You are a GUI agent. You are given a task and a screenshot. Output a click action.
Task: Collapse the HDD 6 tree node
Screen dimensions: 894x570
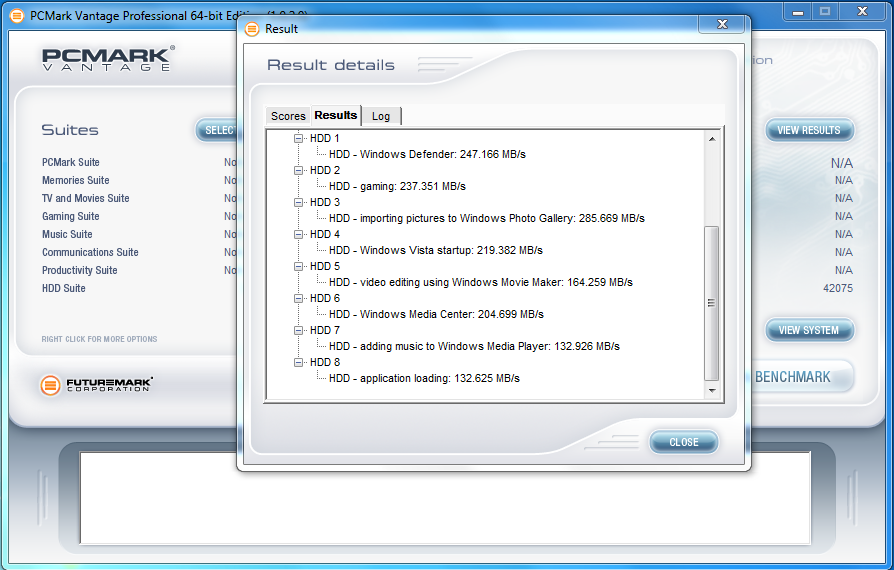(298, 298)
